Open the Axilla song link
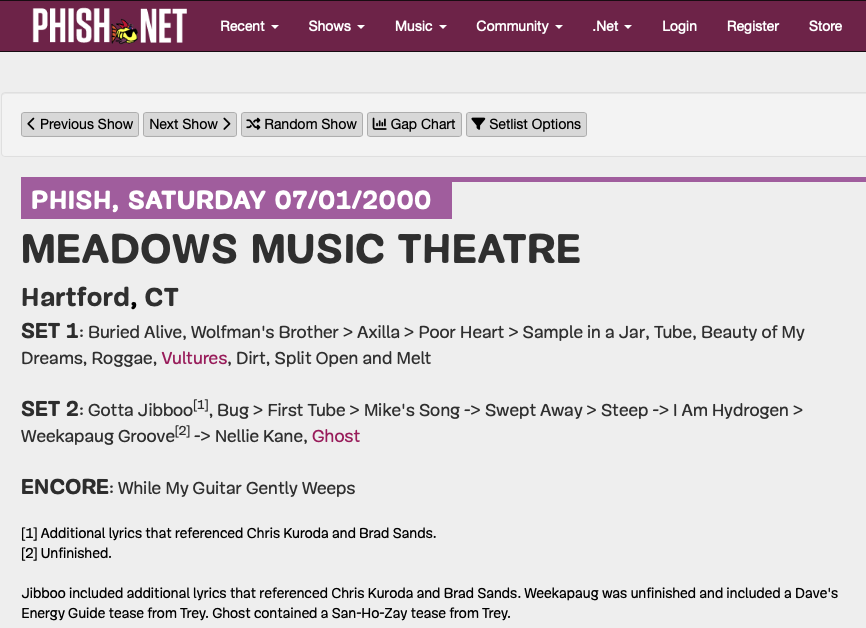 (x=378, y=332)
